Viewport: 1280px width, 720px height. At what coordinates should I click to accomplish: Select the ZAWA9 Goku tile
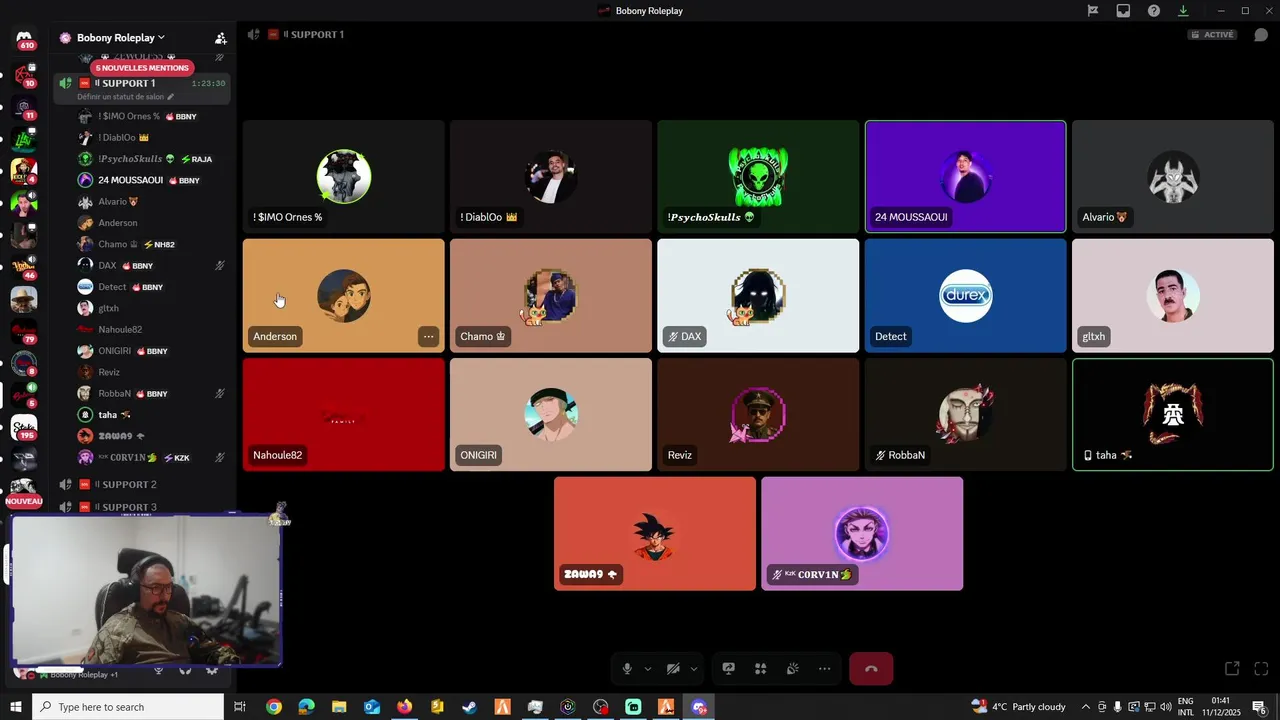(655, 534)
